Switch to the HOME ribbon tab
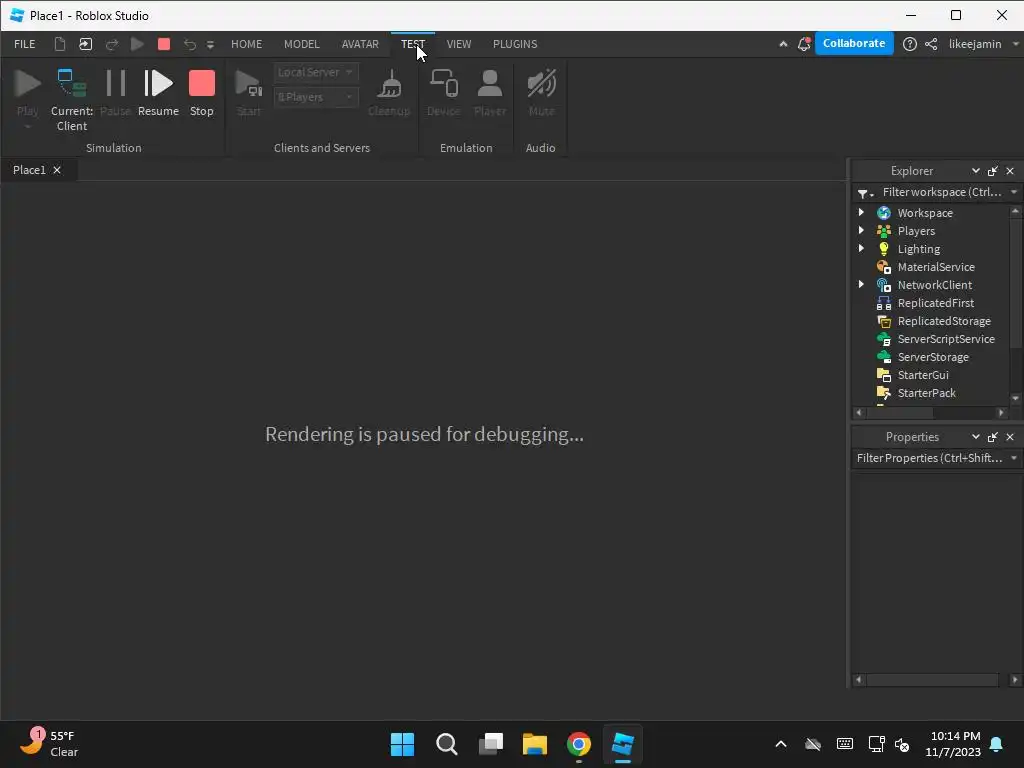 246,44
